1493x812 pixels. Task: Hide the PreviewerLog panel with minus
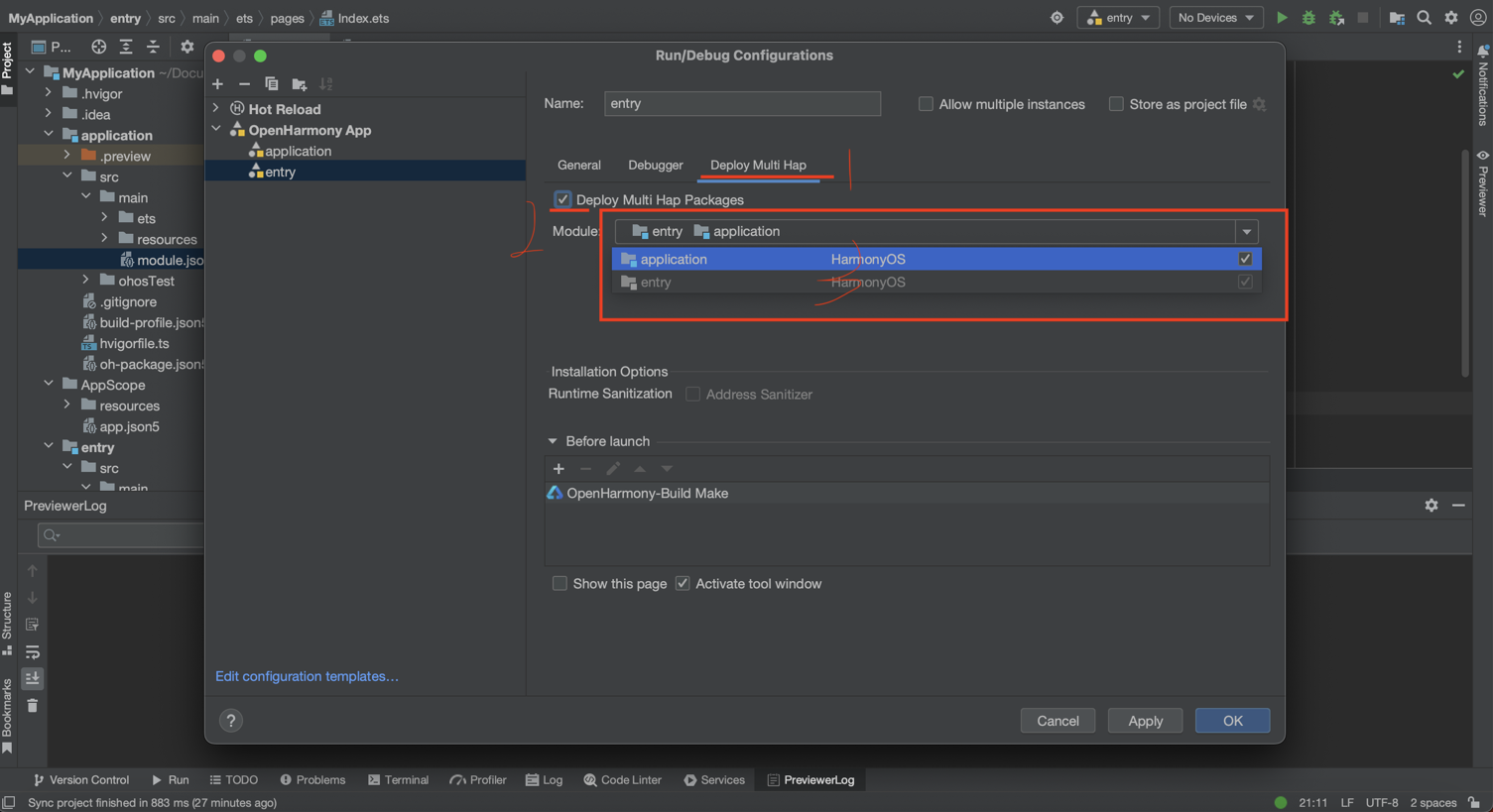[1458, 506]
